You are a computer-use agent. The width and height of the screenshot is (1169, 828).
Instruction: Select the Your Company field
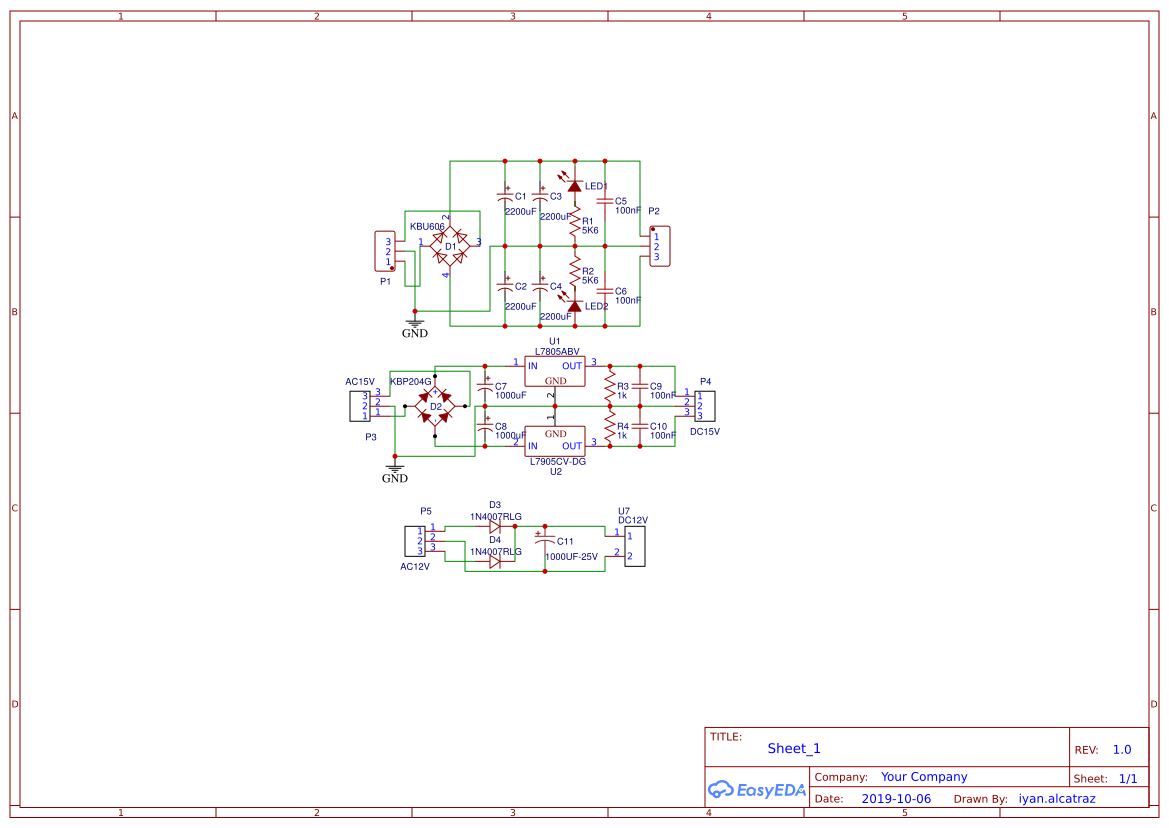tap(924, 777)
